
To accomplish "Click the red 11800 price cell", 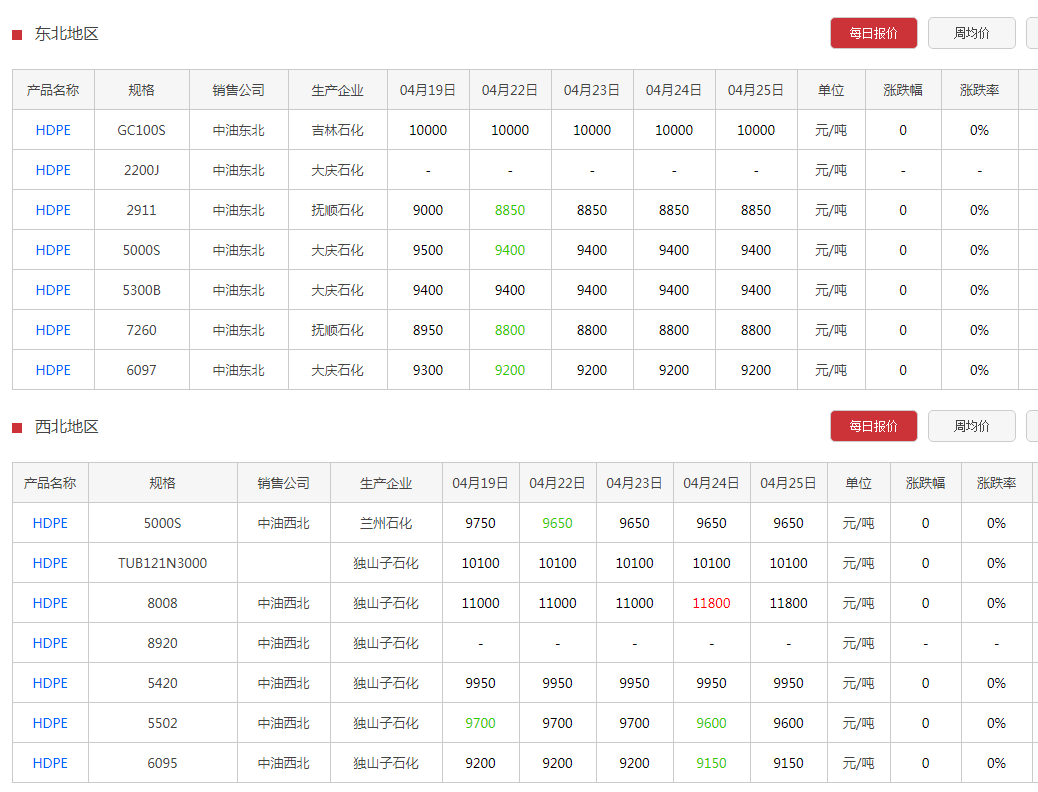I will click(711, 603).
